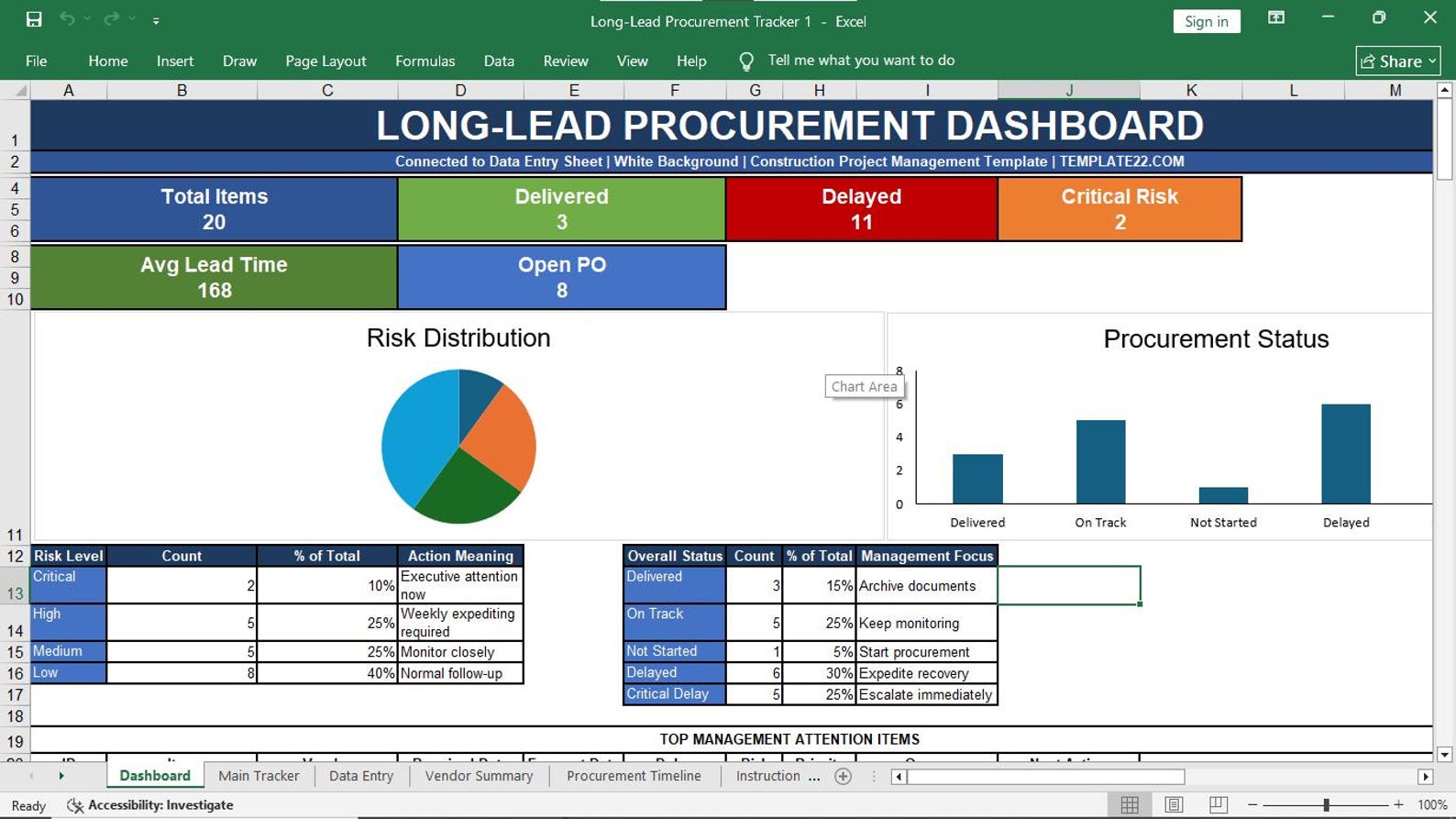This screenshot has height=819, width=1456.
Task: Click the Procurement Status chart title
Action: click(x=1216, y=339)
